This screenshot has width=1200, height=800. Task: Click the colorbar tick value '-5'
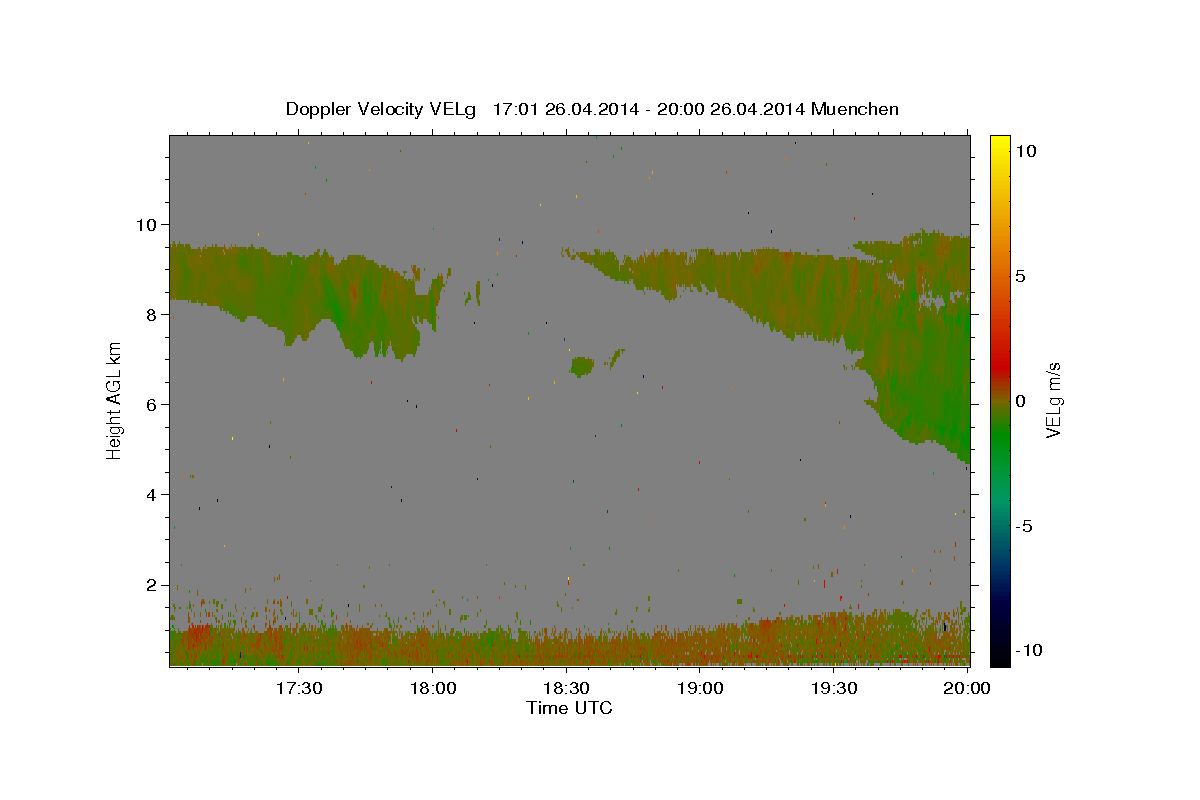pyautogui.click(x=1022, y=526)
